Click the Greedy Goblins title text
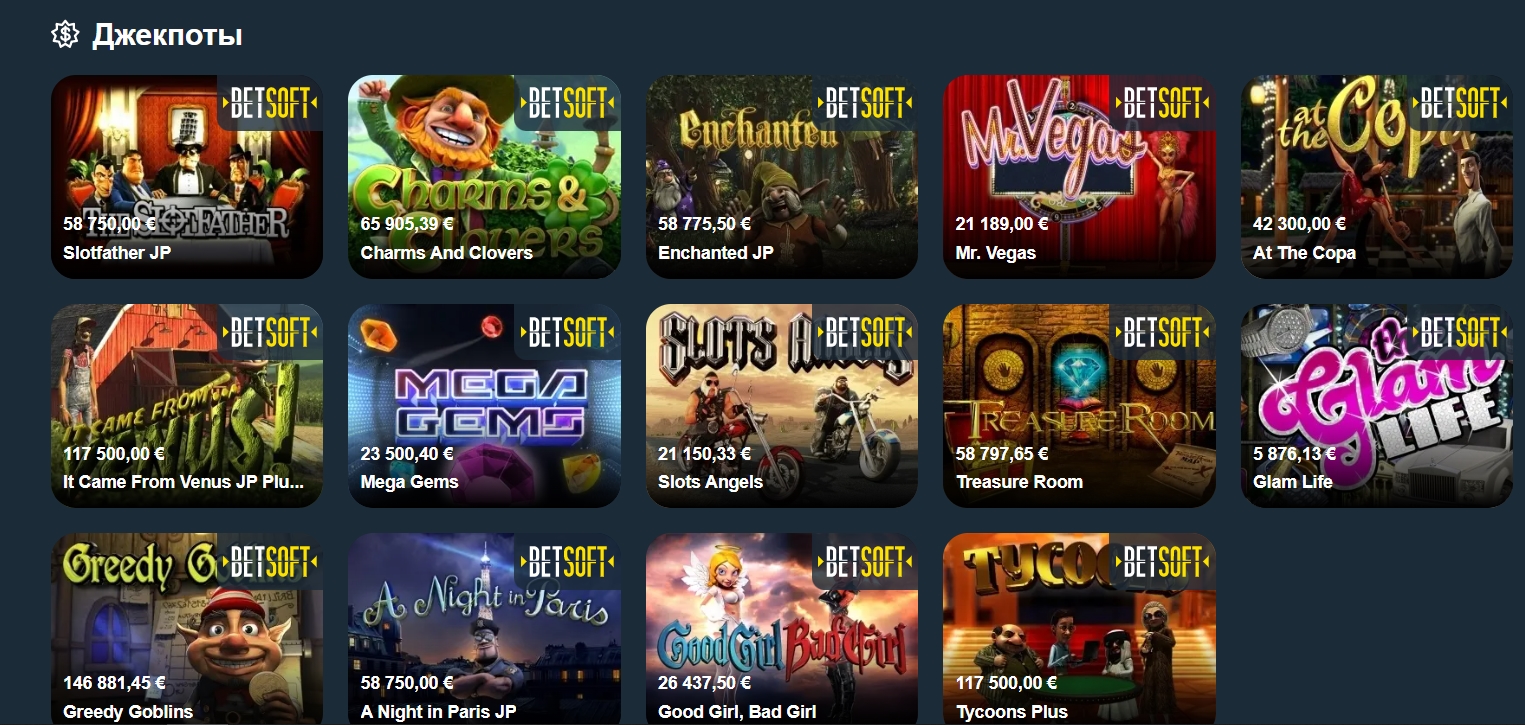The height and width of the screenshot is (725, 1525). 128,712
